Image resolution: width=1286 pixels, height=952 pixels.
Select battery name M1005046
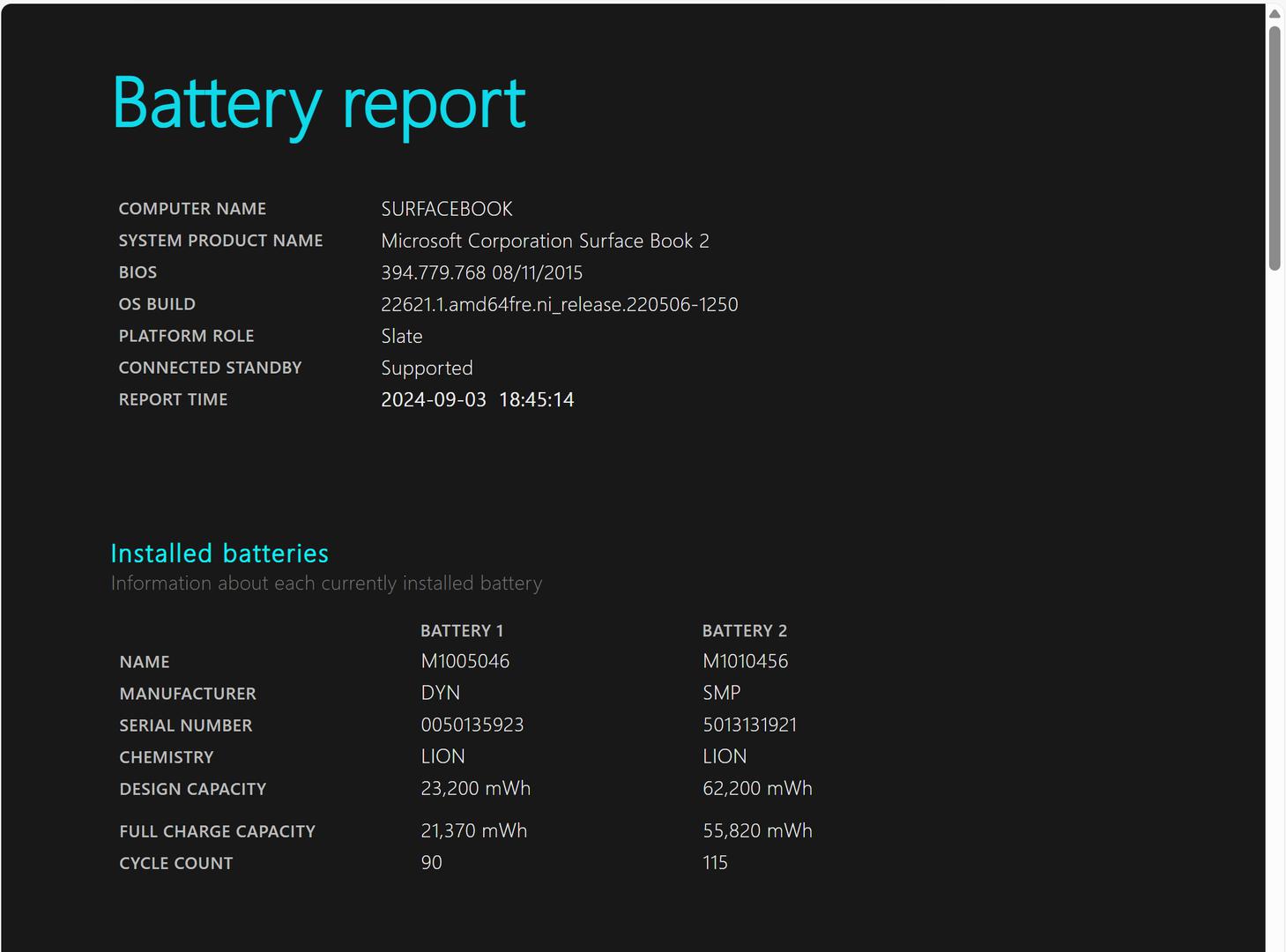[465, 661]
